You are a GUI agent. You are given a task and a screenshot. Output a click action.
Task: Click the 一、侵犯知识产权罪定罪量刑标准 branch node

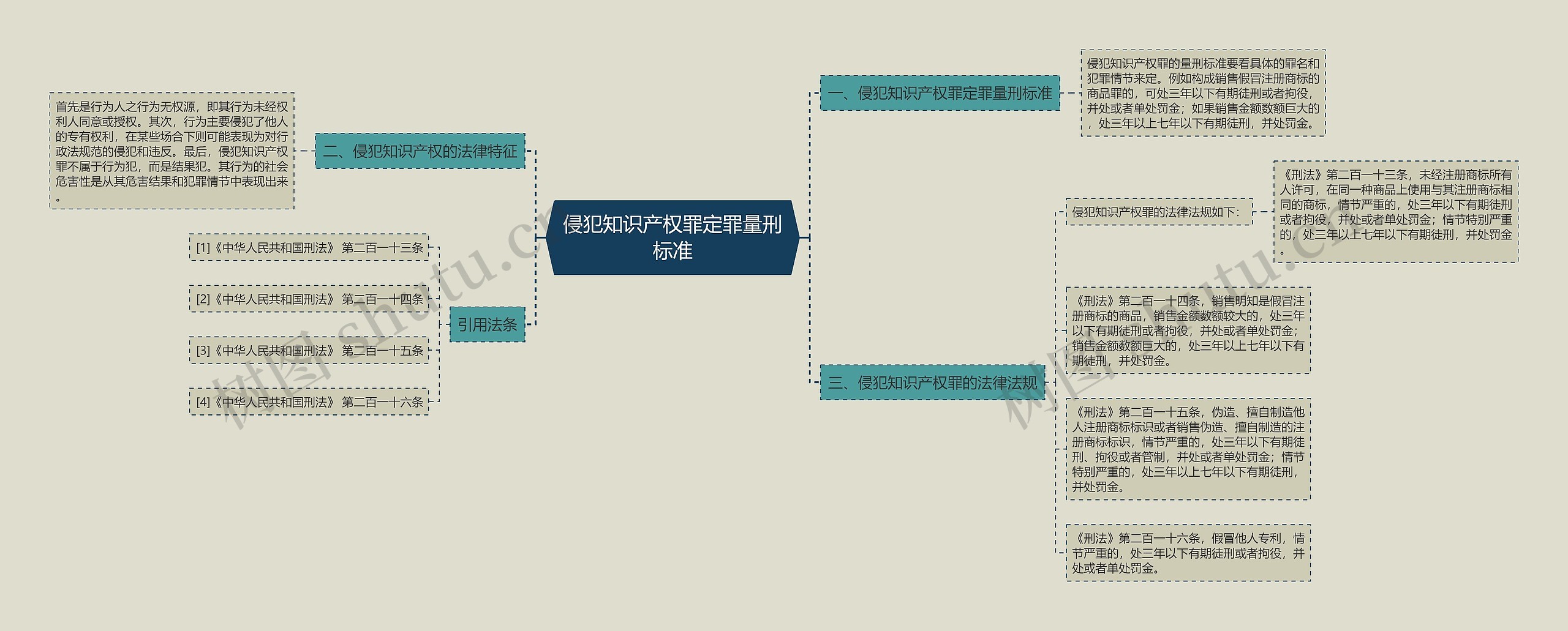[940, 93]
